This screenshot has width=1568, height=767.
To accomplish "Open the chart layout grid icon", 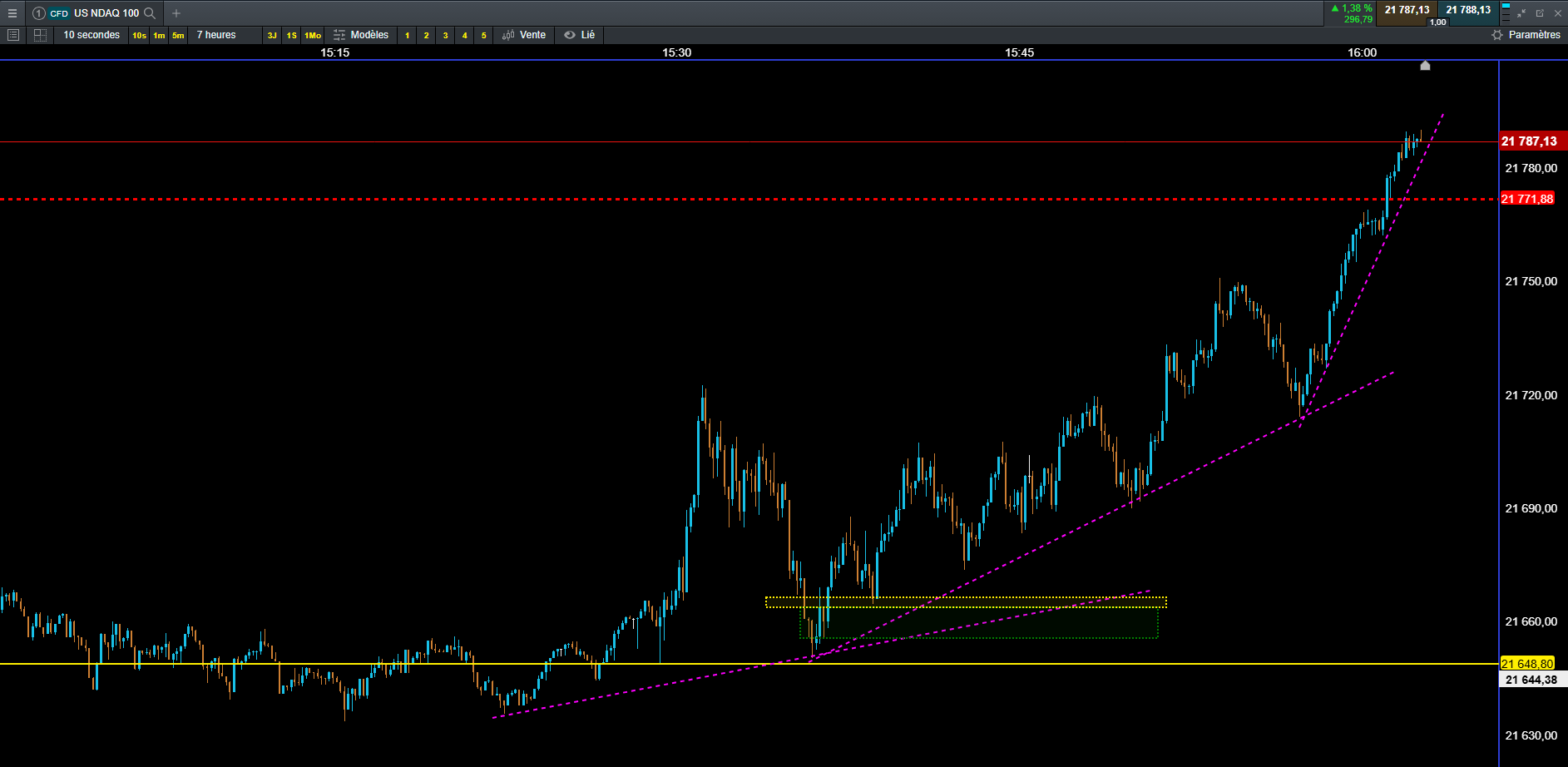I will pos(40,35).
